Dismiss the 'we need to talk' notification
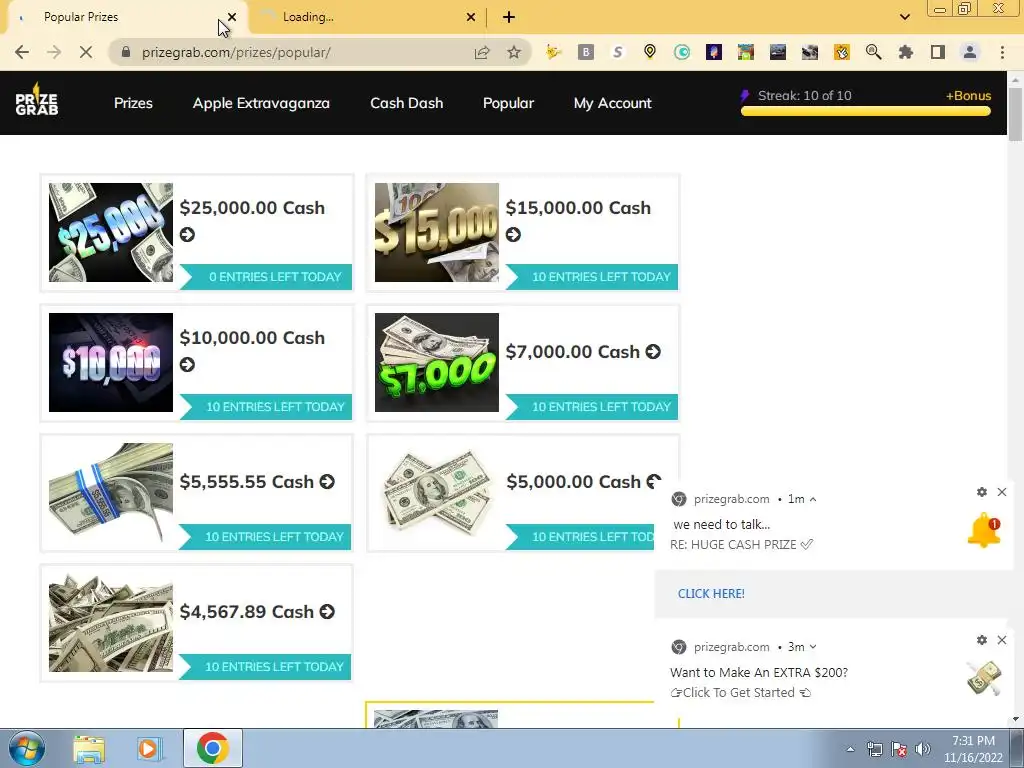 1002,492
